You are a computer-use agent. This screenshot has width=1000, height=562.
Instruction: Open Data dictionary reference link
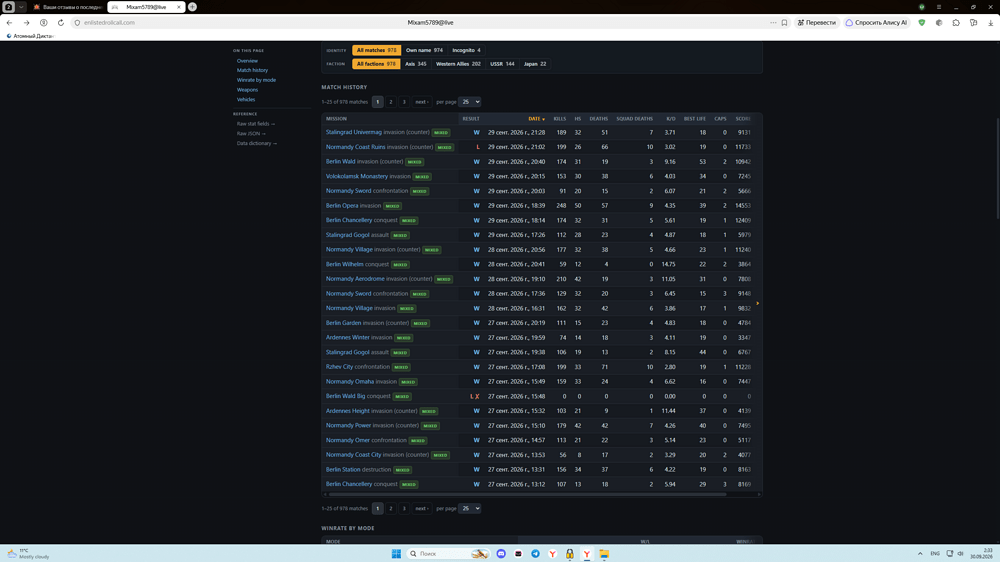(257, 144)
